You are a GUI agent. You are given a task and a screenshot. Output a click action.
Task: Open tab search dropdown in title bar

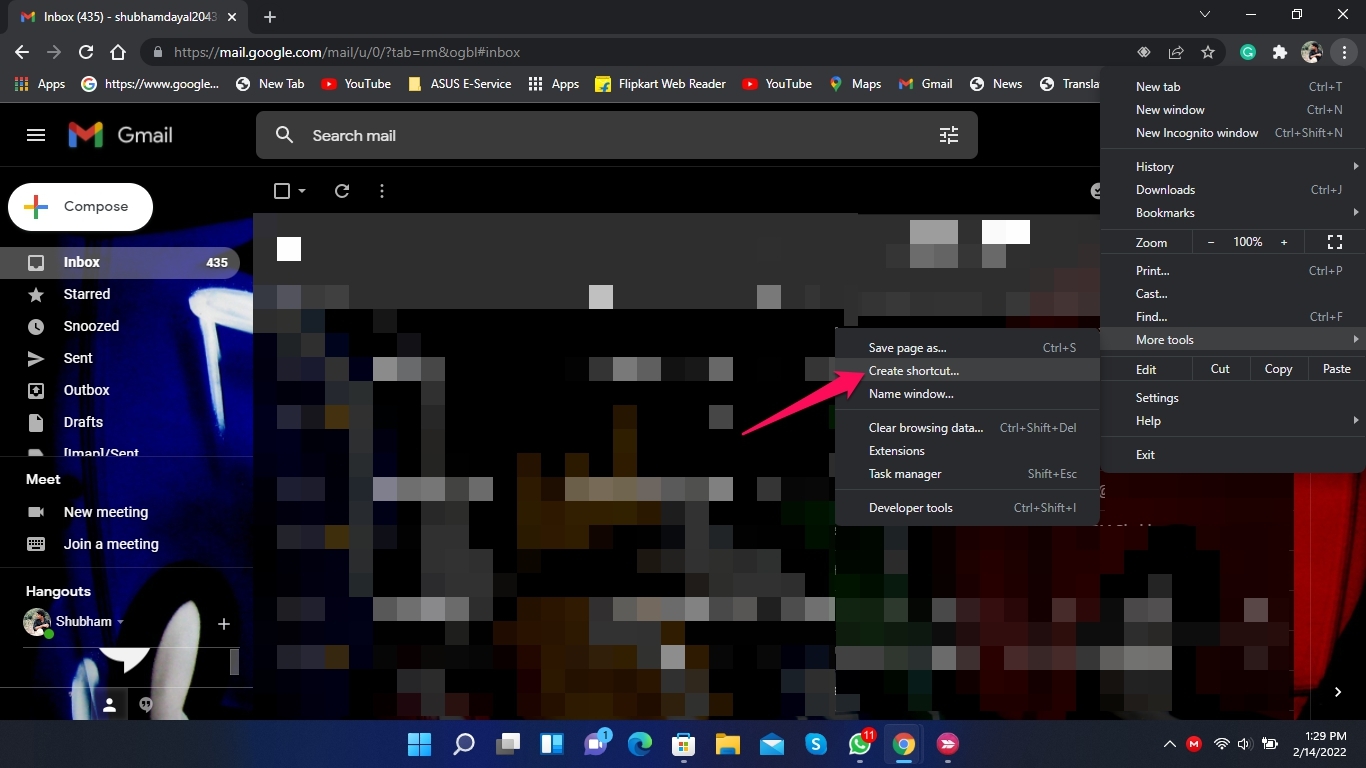pos(1205,15)
